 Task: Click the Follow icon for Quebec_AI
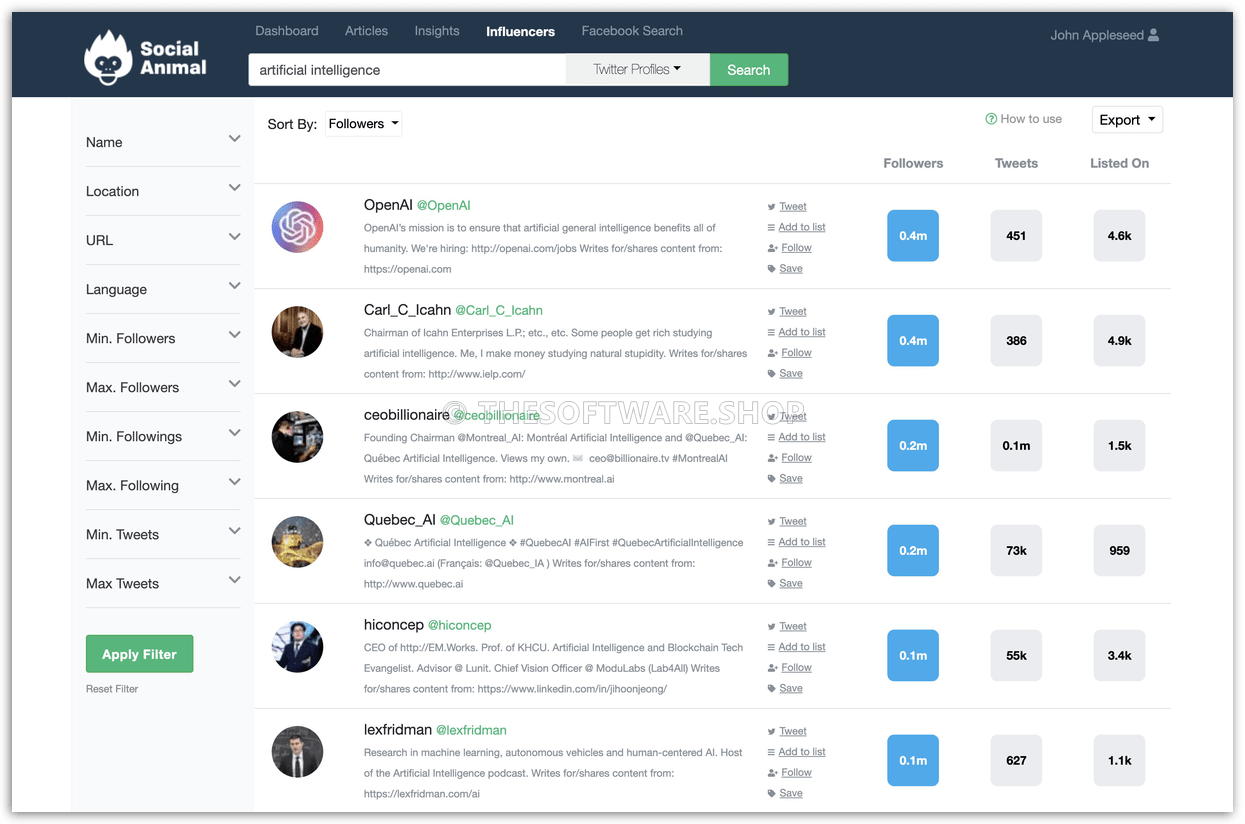pyautogui.click(x=771, y=563)
